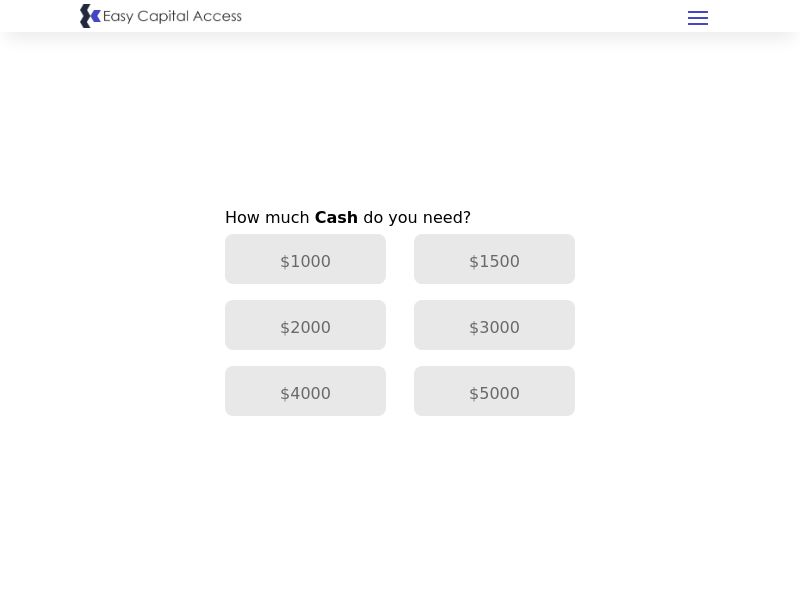Click the Easy Capital Access logo icon
The width and height of the screenshot is (800, 600).
click(x=90, y=16)
